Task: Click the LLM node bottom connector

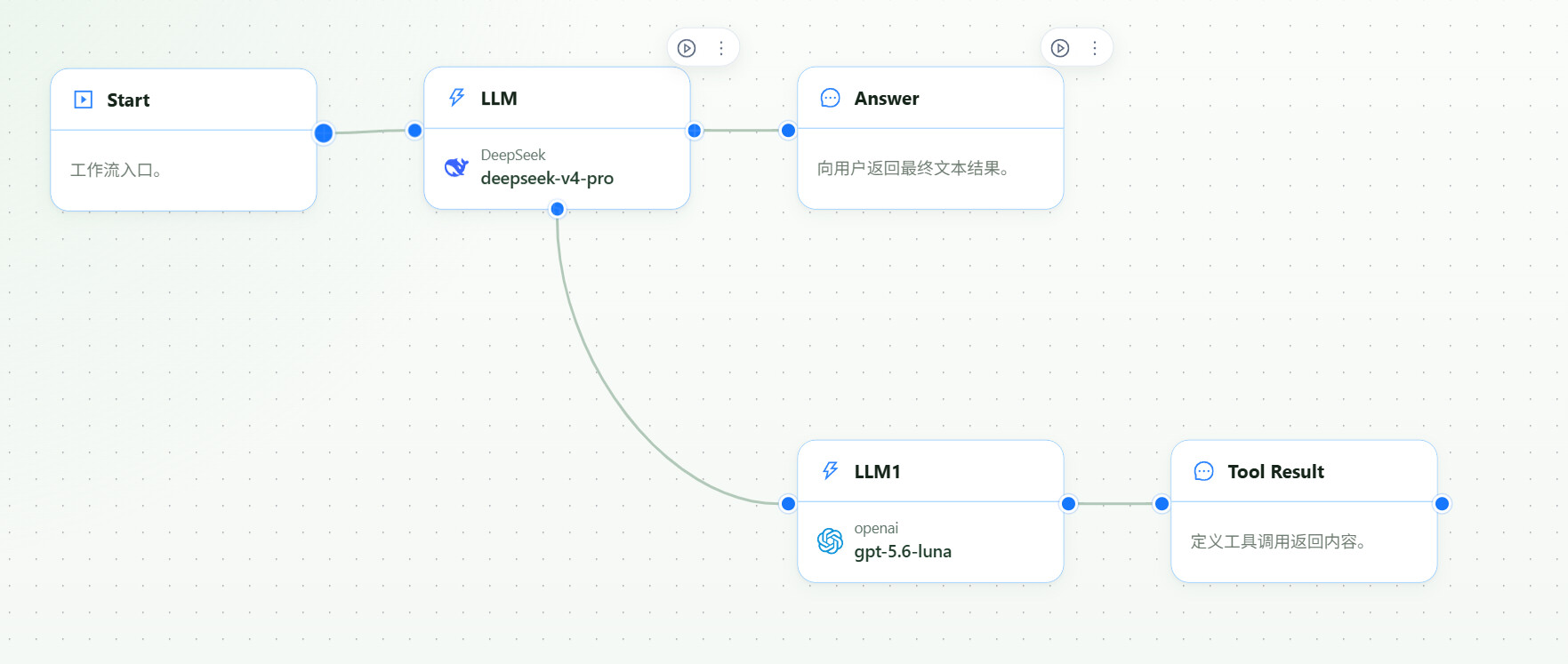Action: [558, 209]
